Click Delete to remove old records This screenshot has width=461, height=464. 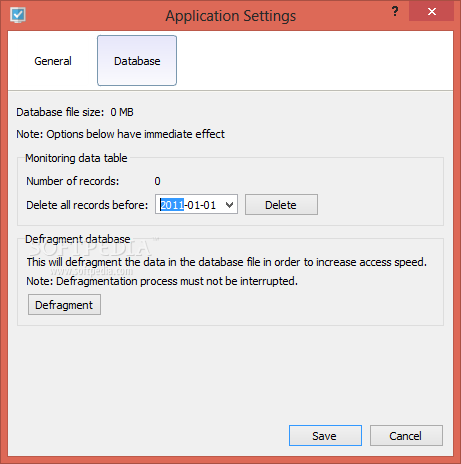pyautogui.click(x=281, y=205)
